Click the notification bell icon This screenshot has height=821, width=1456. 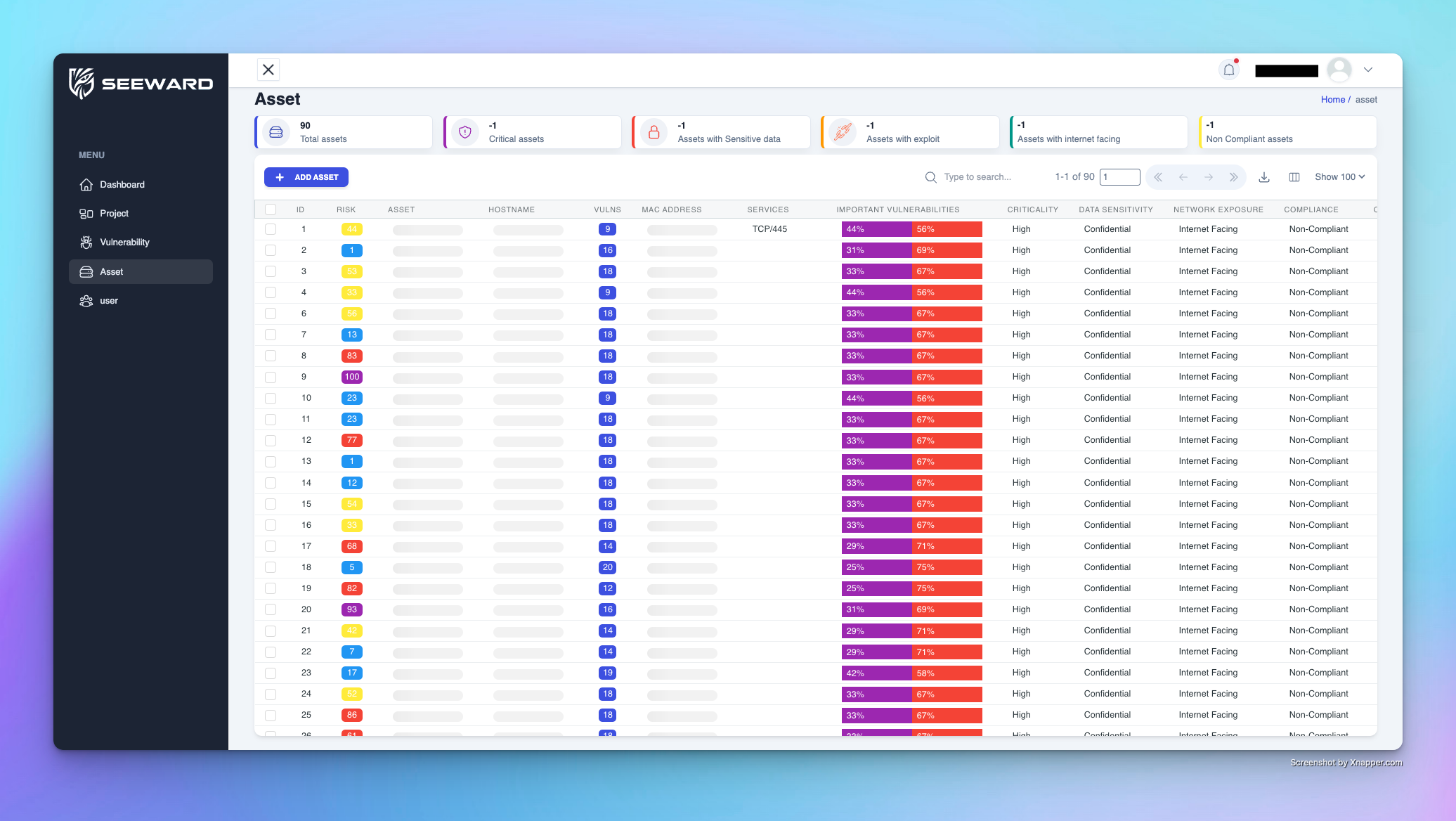coord(1228,70)
